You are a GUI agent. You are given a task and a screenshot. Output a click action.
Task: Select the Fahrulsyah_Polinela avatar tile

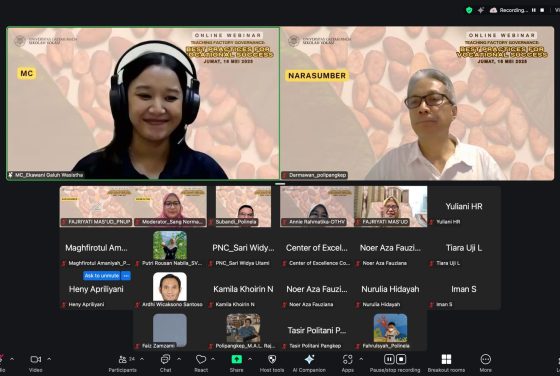click(390, 331)
